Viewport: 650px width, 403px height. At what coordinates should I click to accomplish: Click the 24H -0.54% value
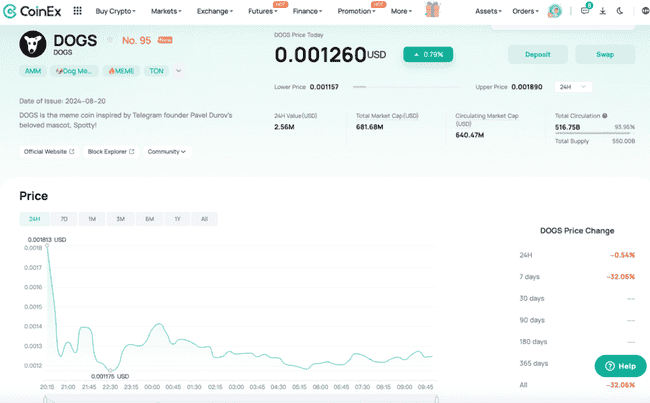622,255
